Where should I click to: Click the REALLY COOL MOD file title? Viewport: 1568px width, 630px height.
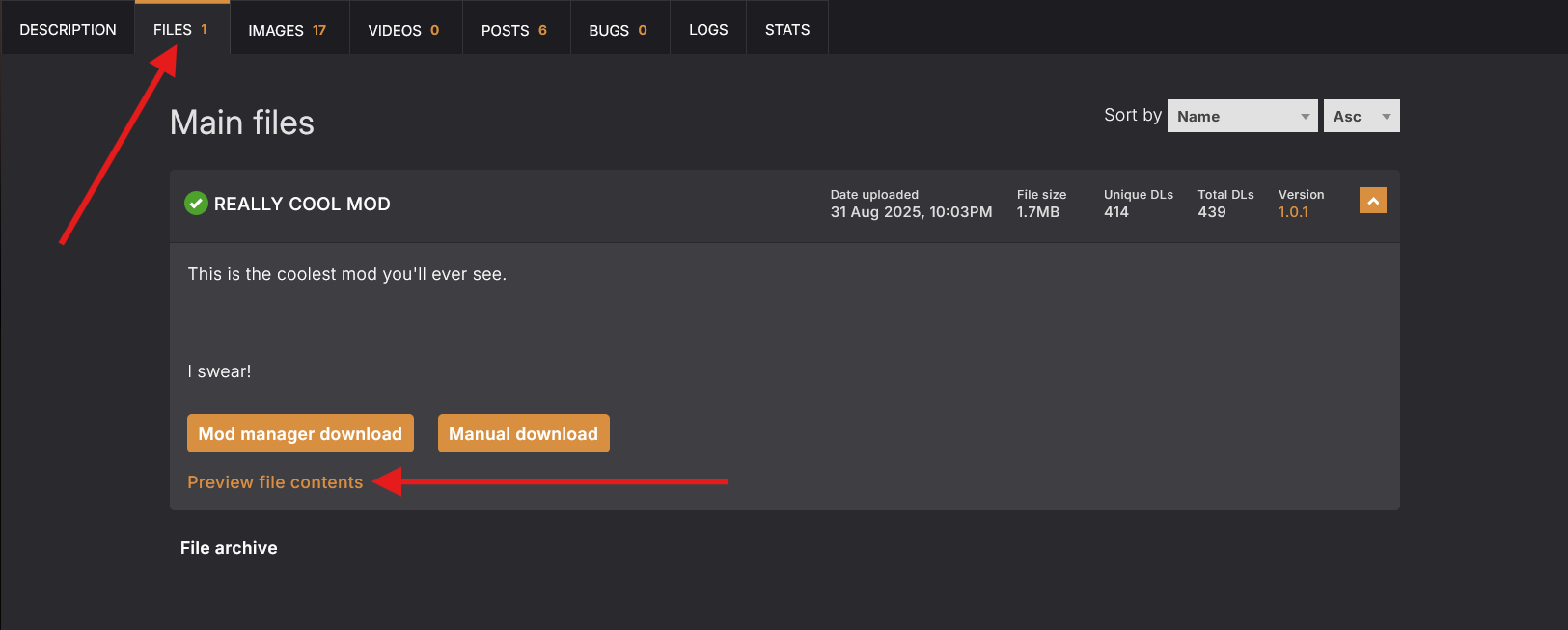pyautogui.click(x=302, y=204)
